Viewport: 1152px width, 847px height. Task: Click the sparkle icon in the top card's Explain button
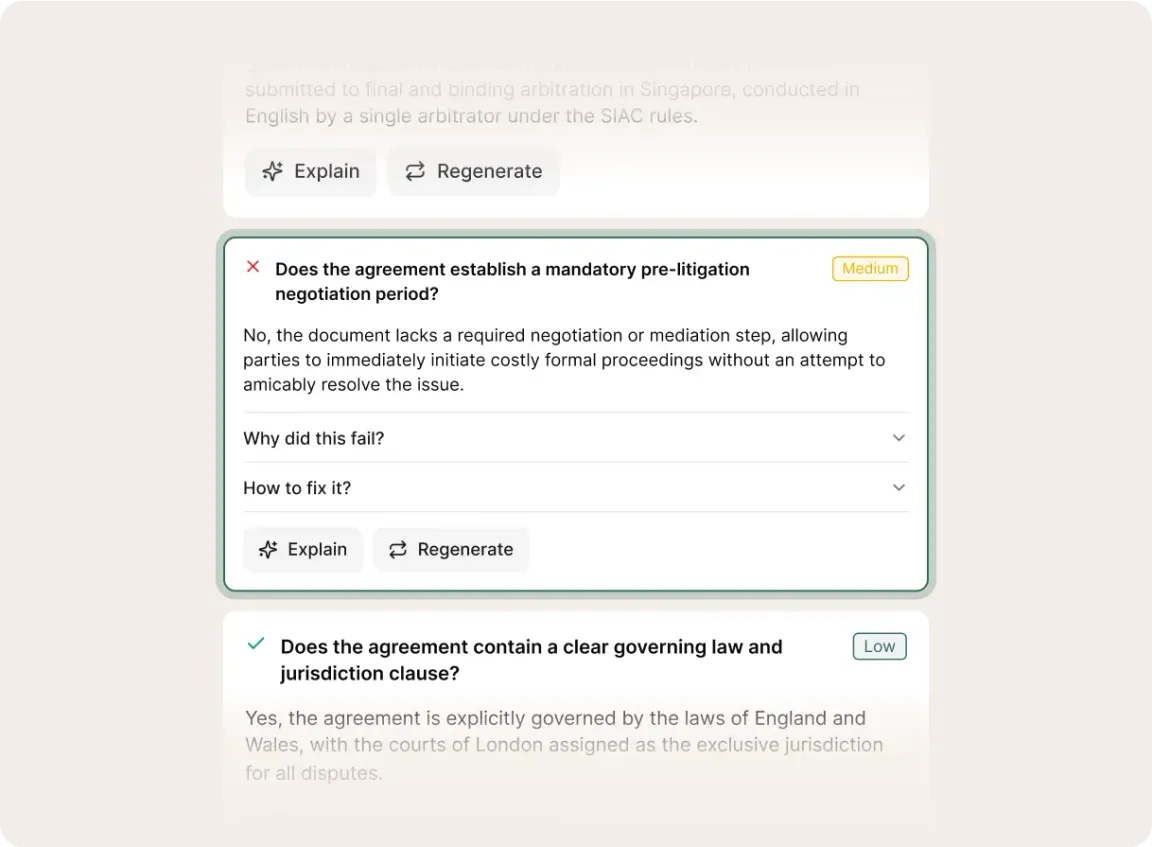tap(272, 172)
